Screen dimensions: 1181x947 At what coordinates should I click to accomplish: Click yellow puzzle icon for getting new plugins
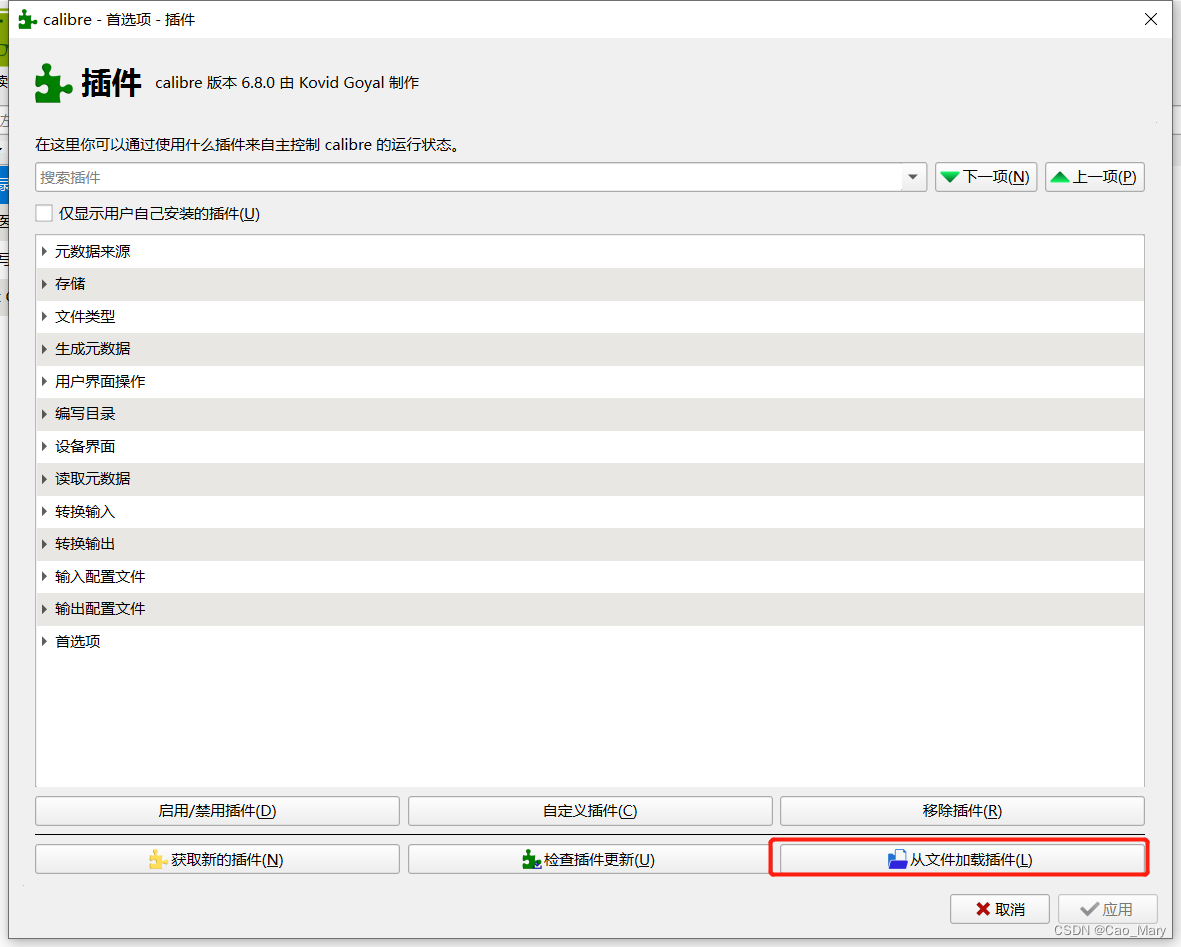(x=157, y=860)
